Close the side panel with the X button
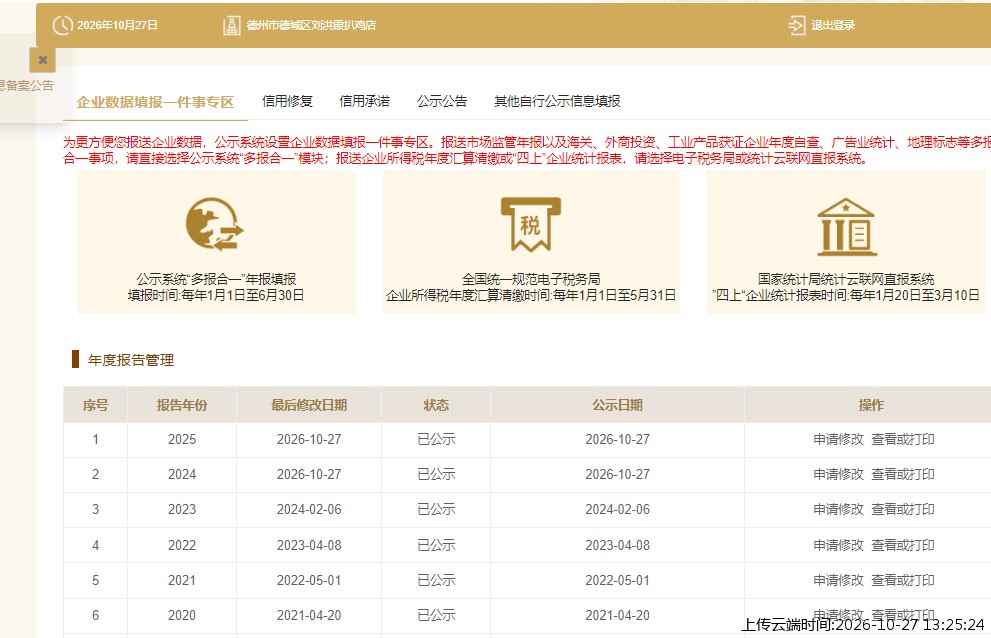The image size is (991, 638). [x=42, y=60]
